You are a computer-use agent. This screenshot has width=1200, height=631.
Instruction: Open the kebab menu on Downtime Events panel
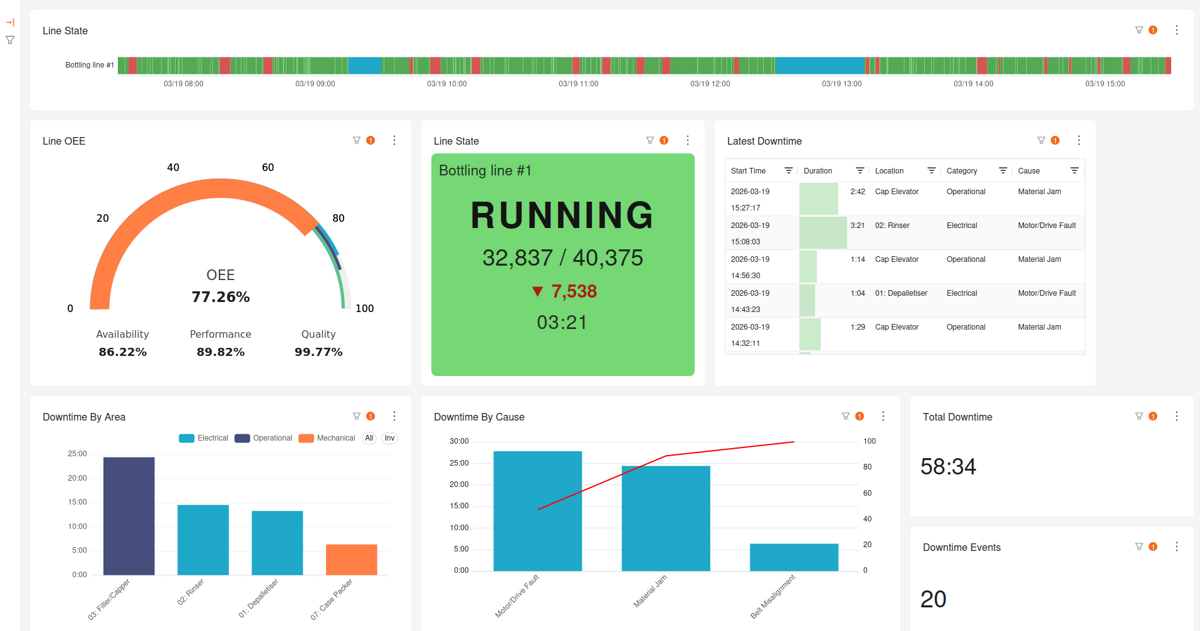(1176, 546)
